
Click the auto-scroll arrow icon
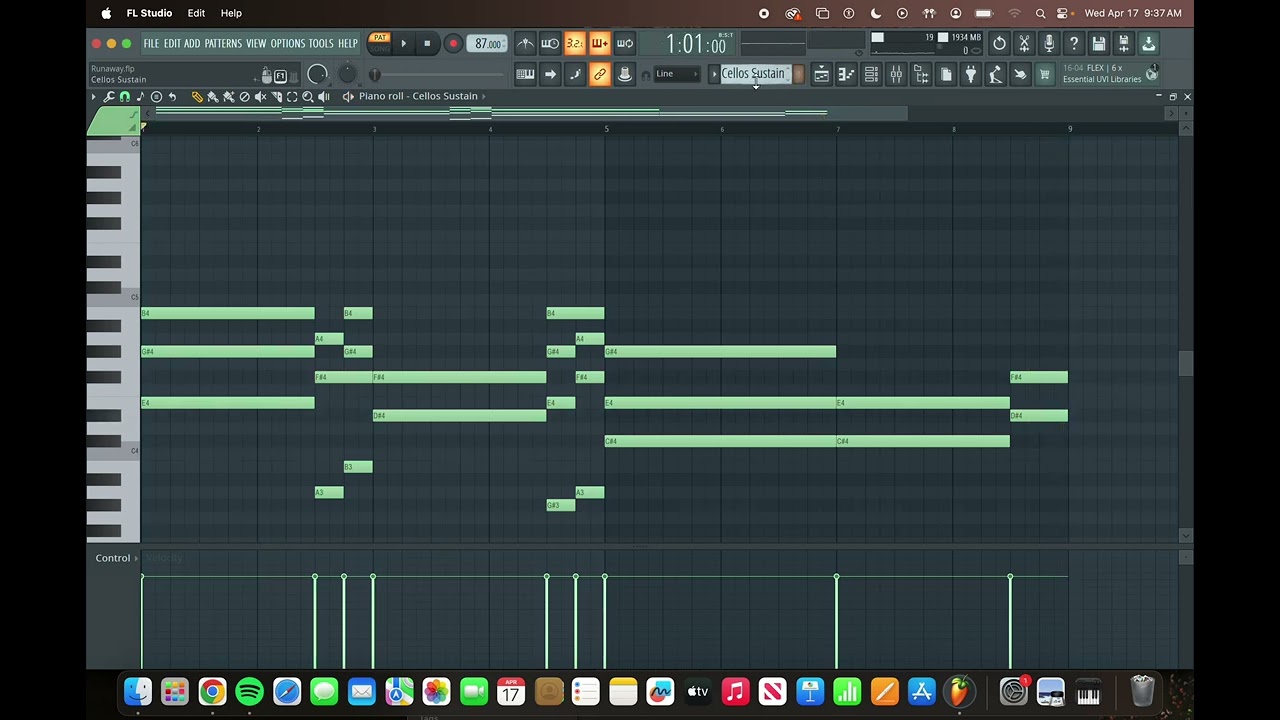click(x=550, y=74)
